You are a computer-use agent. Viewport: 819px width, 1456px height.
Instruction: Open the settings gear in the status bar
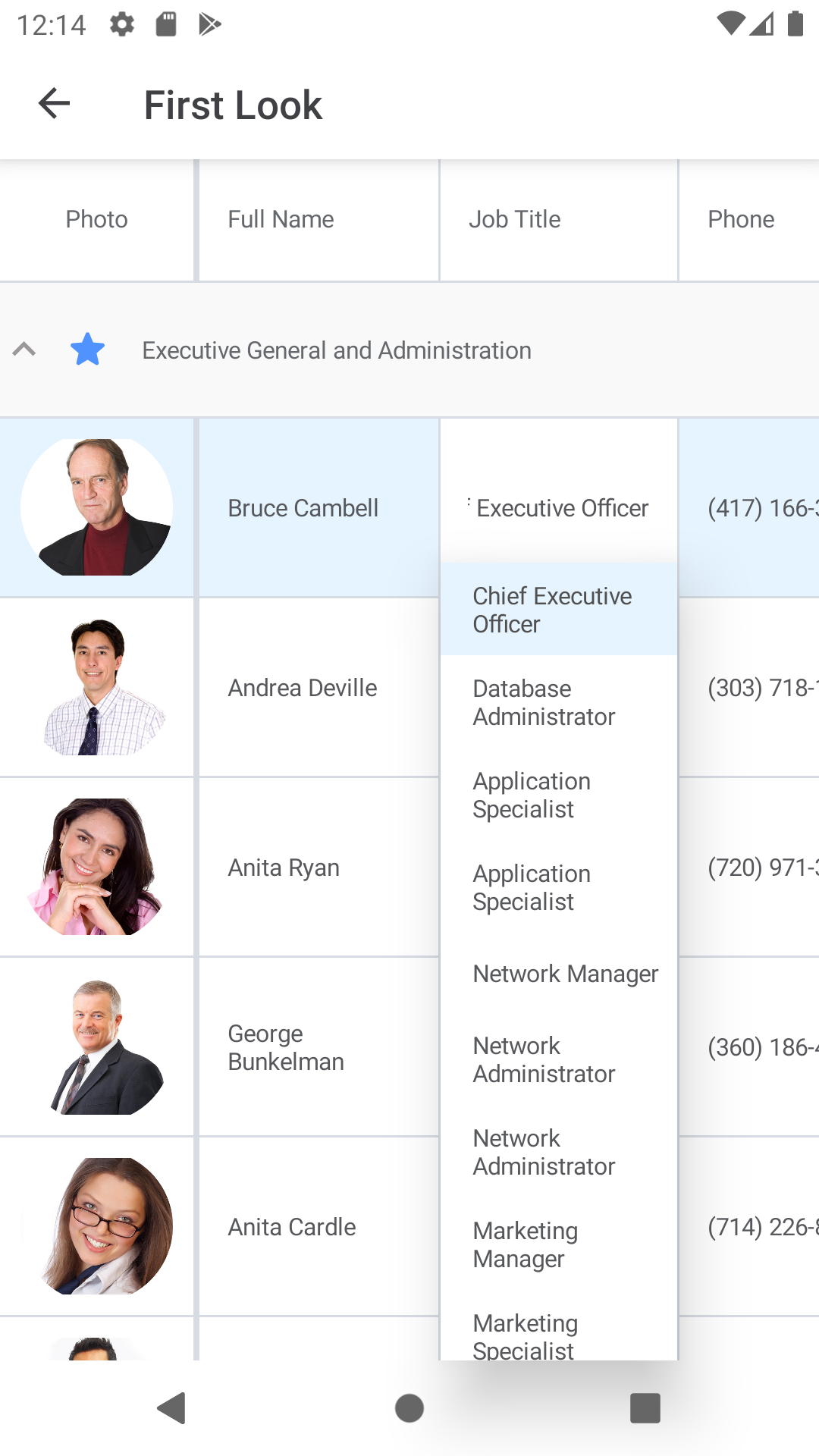click(121, 24)
